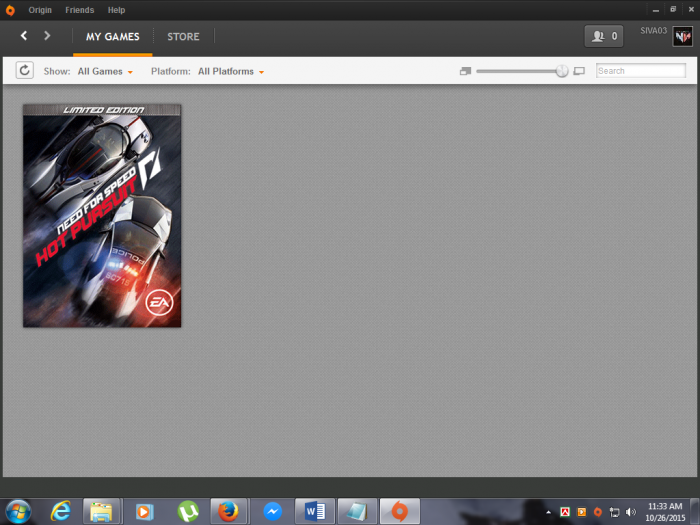
Task: Click the Origin taskbar button
Action: [x=400, y=511]
